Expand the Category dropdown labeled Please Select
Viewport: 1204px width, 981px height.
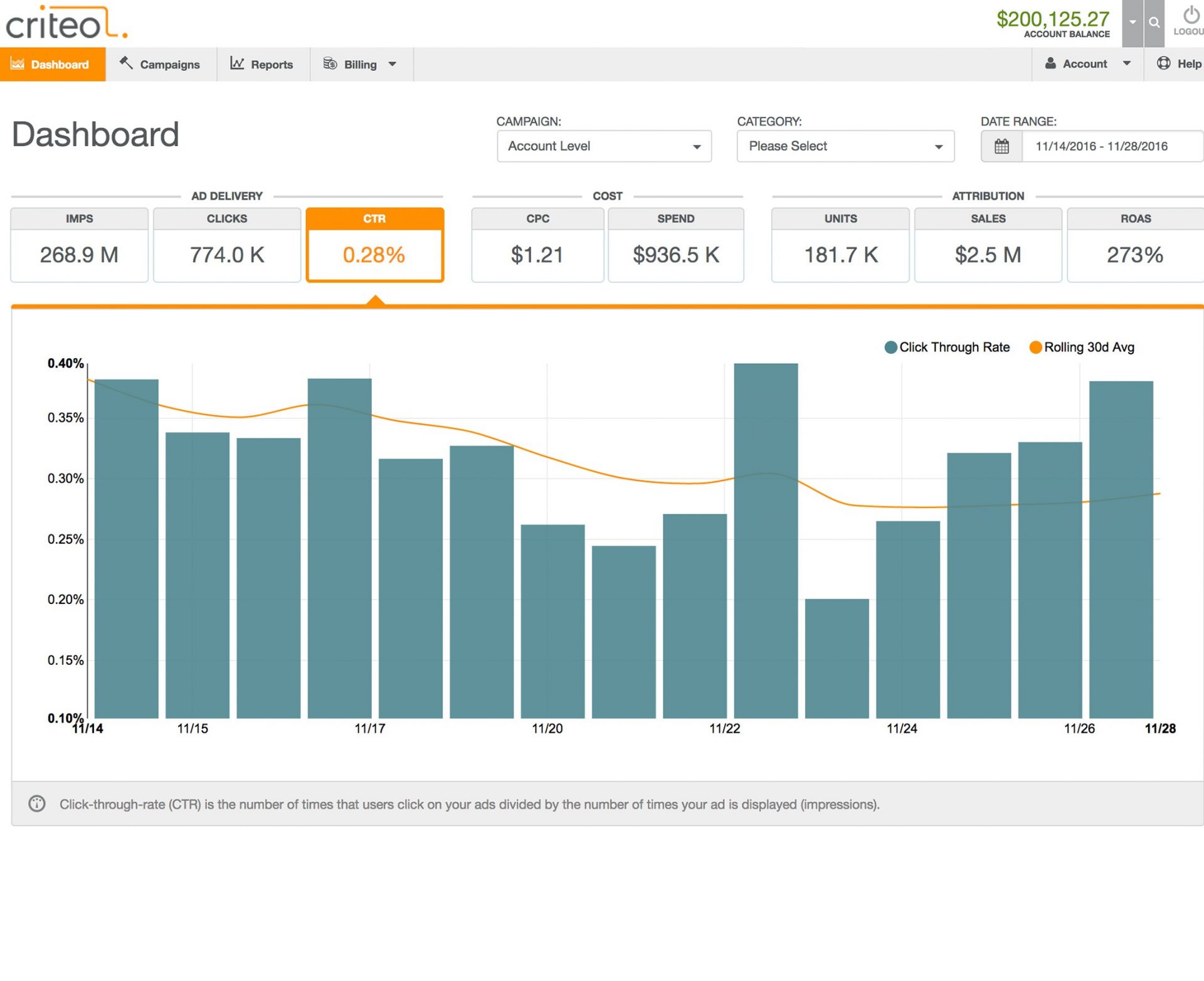coord(844,146)
